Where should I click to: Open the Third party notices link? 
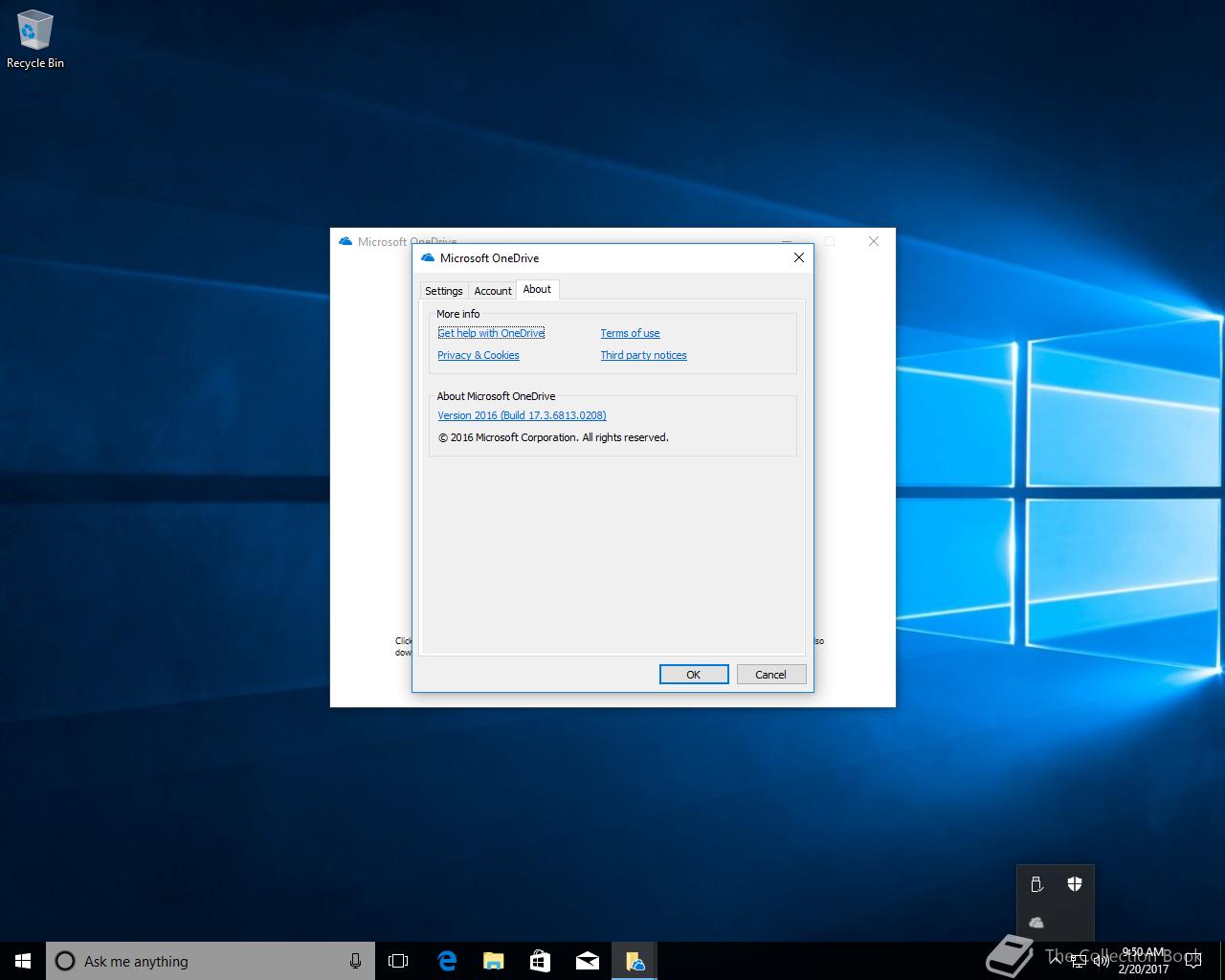tap(643, 355)
